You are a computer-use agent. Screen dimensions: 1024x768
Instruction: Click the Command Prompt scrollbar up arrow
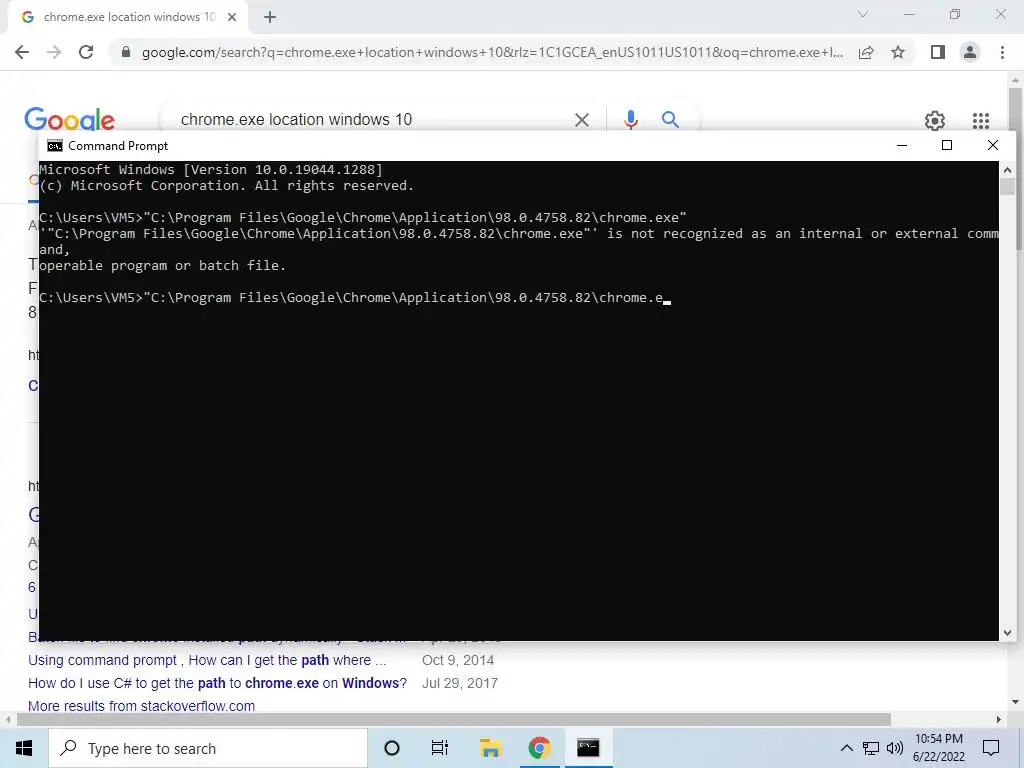tap(1007, 170)
